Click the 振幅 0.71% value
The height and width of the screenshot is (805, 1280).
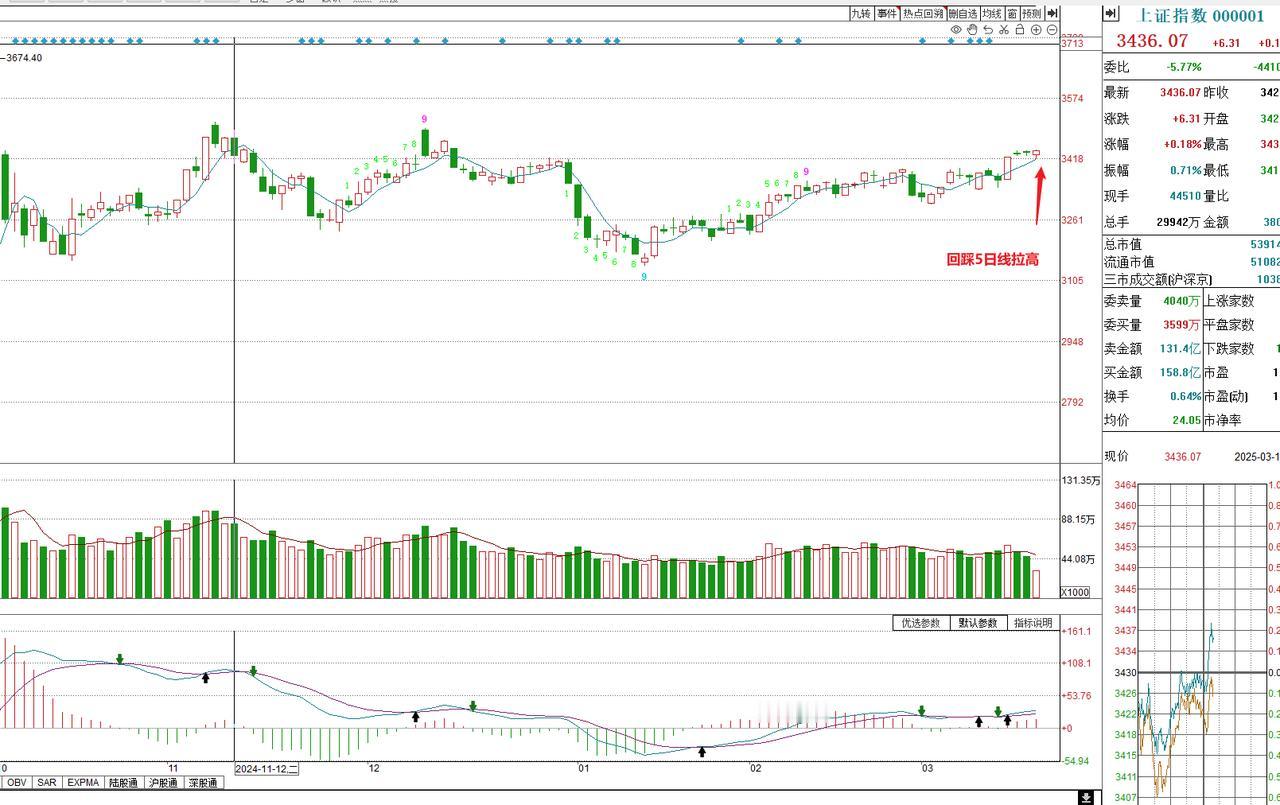[x=1186, y=171]
